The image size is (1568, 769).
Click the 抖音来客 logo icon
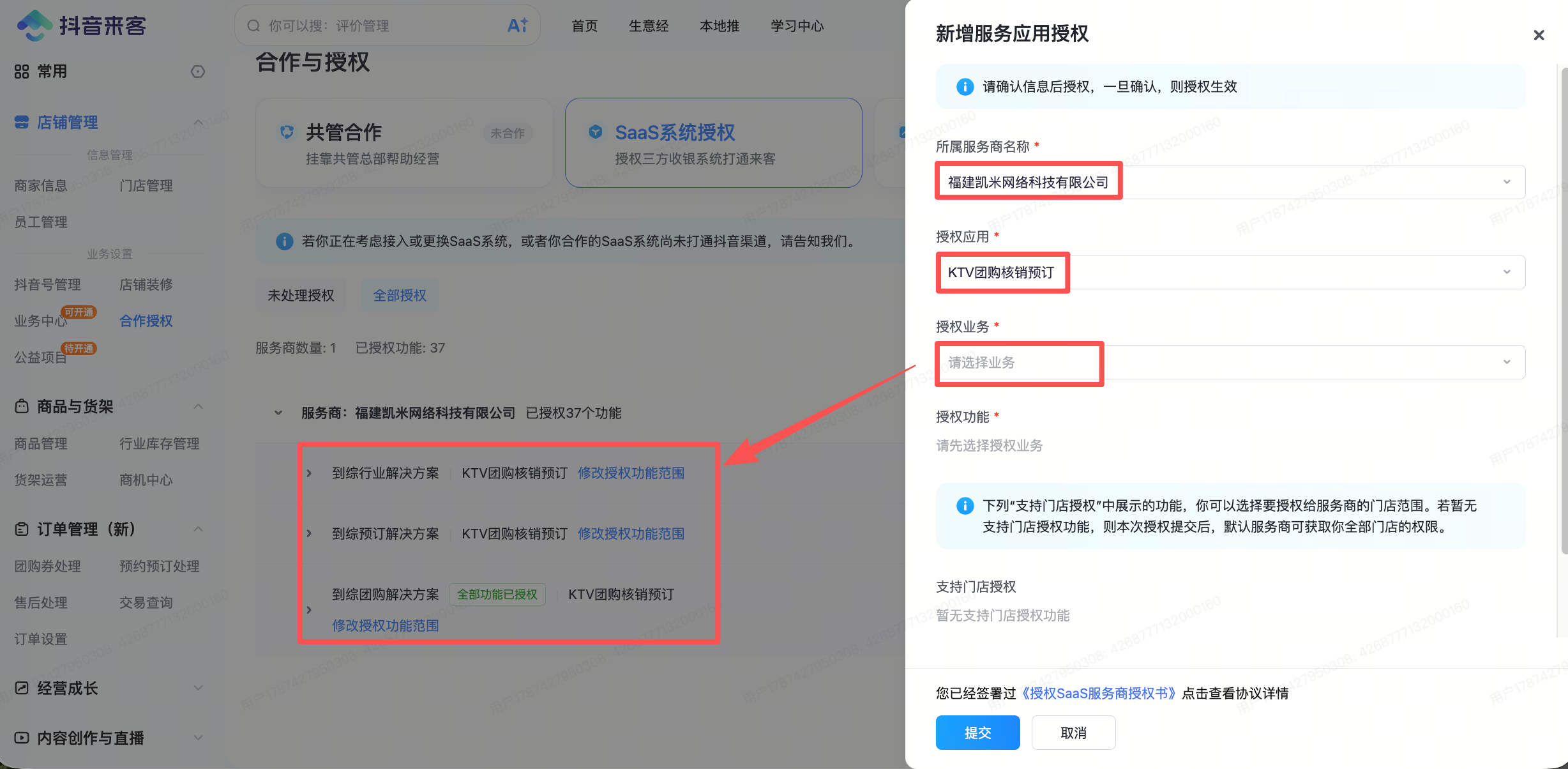point(34,26)
